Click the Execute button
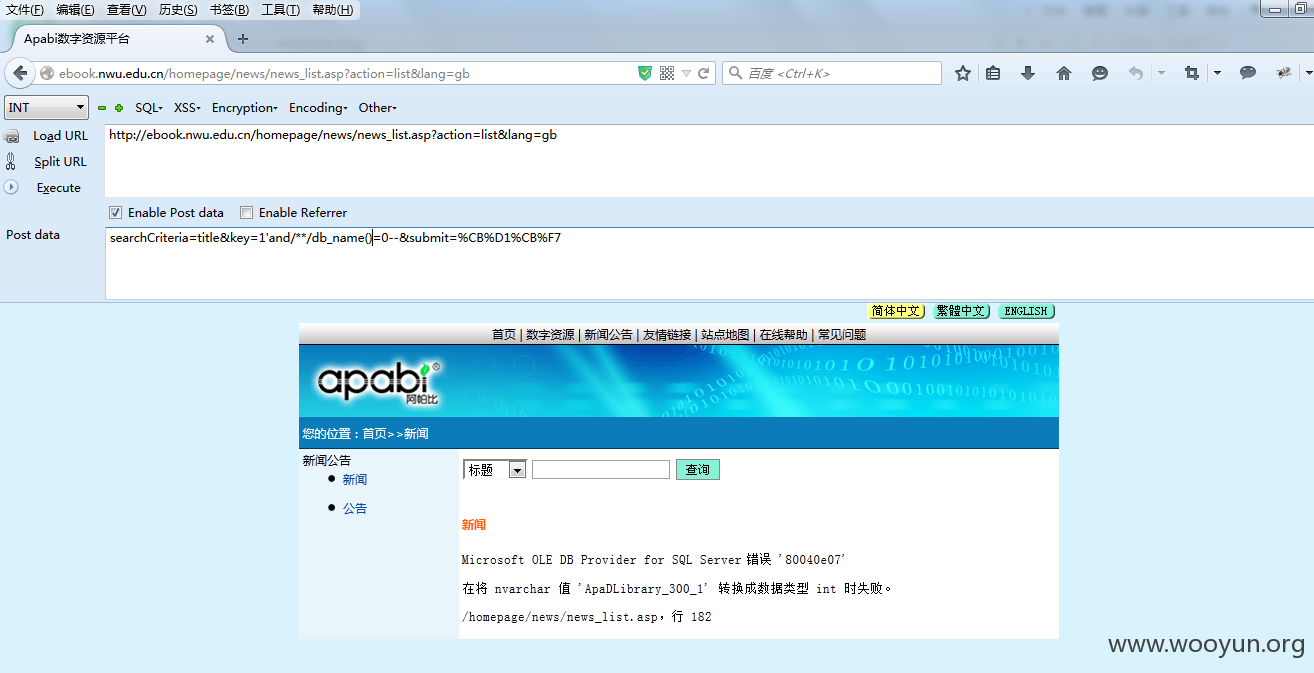This screenshot has width=1314, height=673. point(58,188)
